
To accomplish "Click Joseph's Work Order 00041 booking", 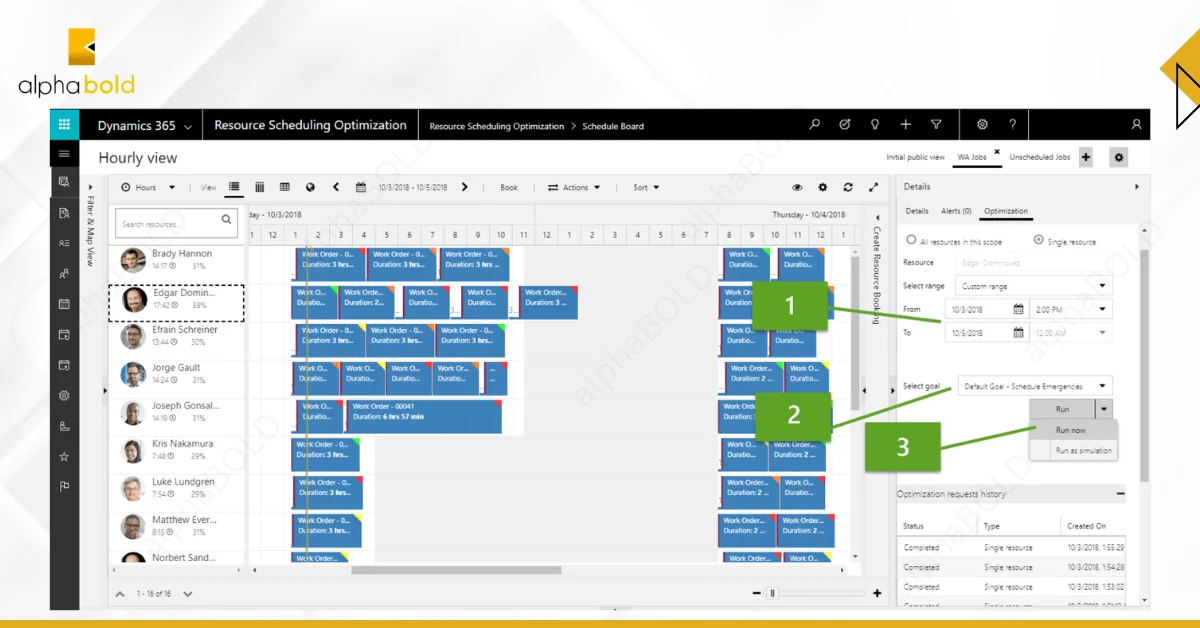I will tap(424, 416).
